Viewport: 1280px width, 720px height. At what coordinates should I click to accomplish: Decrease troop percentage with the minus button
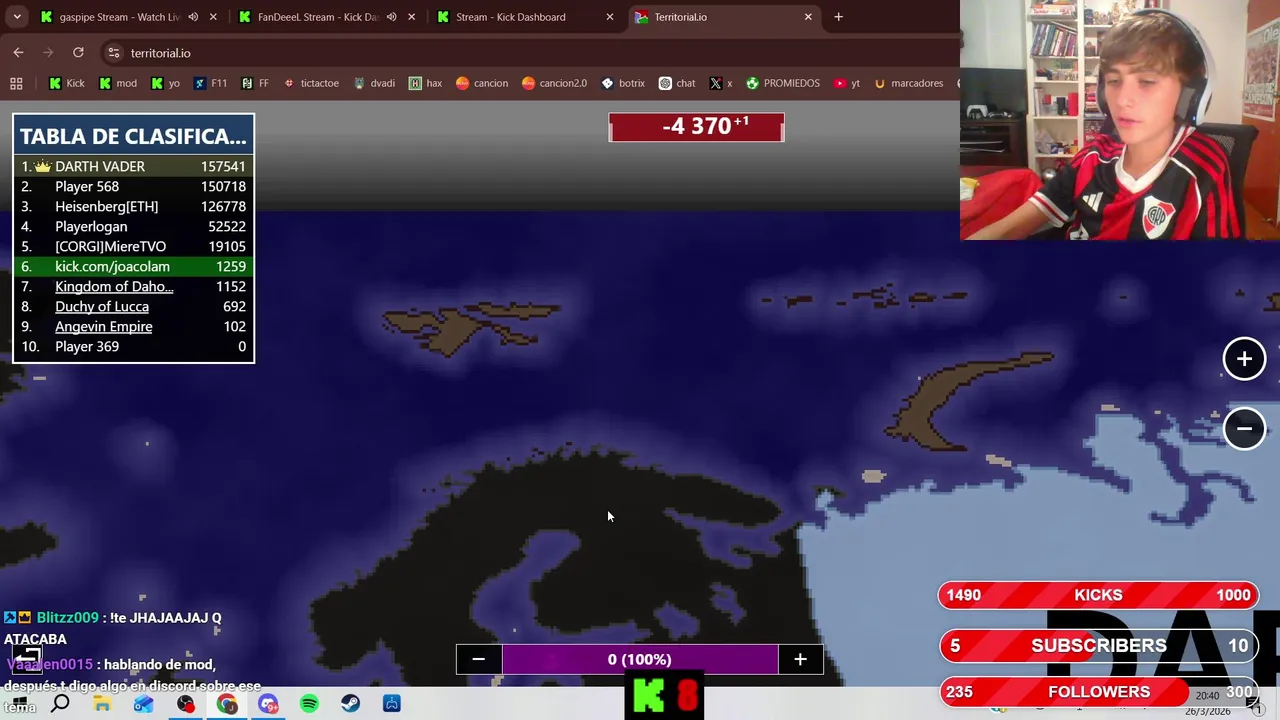coord(479,659)
